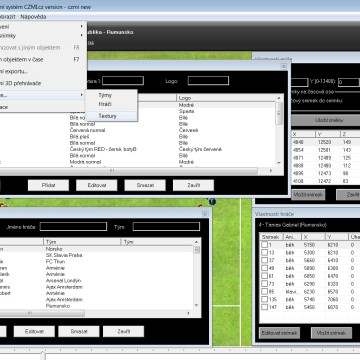This screenshot has width=360, height=360.
Task: Click Uložit změny button
Action: 328,120
